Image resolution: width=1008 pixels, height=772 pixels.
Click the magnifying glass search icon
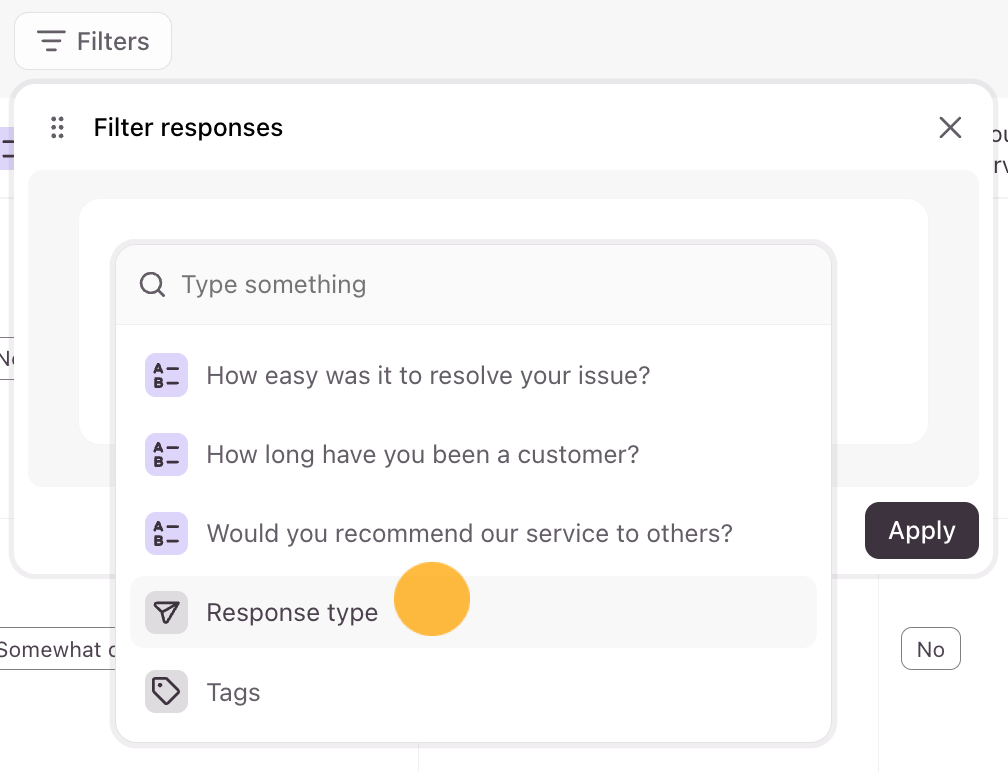tap(152, 285)
